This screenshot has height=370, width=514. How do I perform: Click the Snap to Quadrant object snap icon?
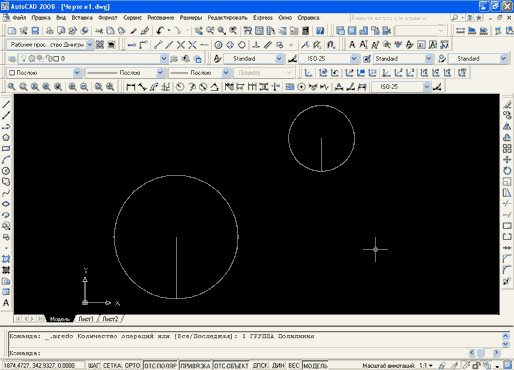coord(230,45)
